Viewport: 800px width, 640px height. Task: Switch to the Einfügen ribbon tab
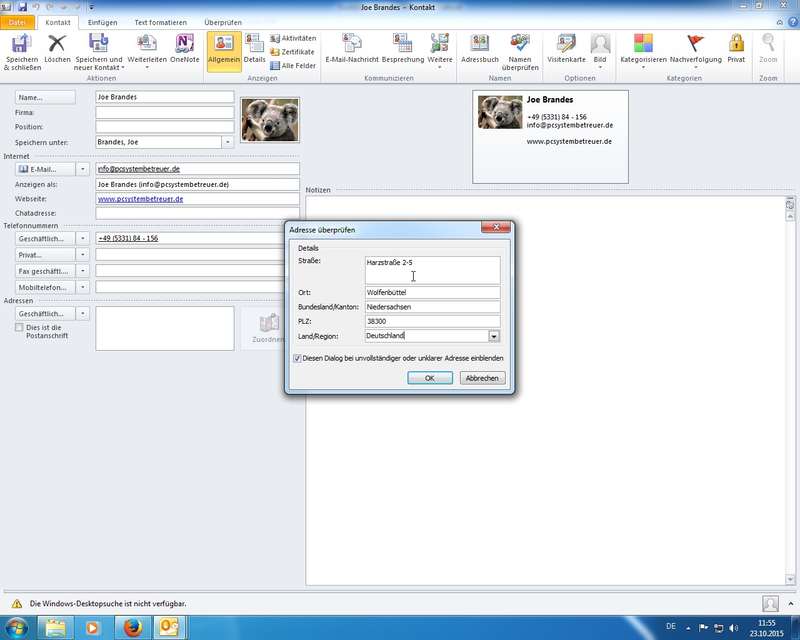tap(102, 22)
